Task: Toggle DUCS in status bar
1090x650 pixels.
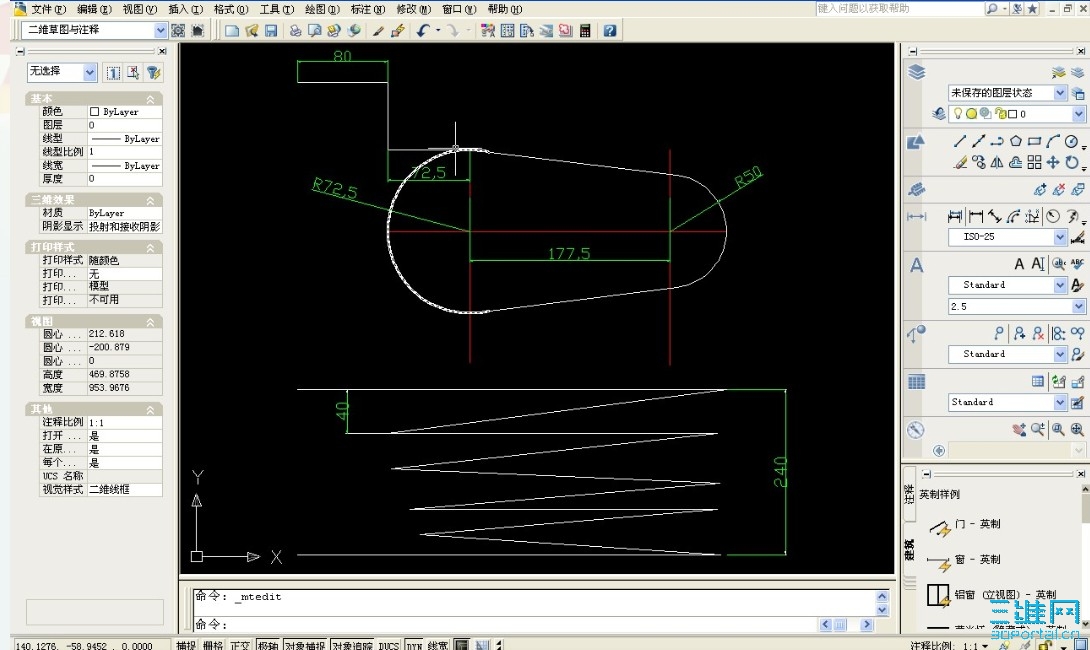Action: pyautogui.click(x=389, y=645)
